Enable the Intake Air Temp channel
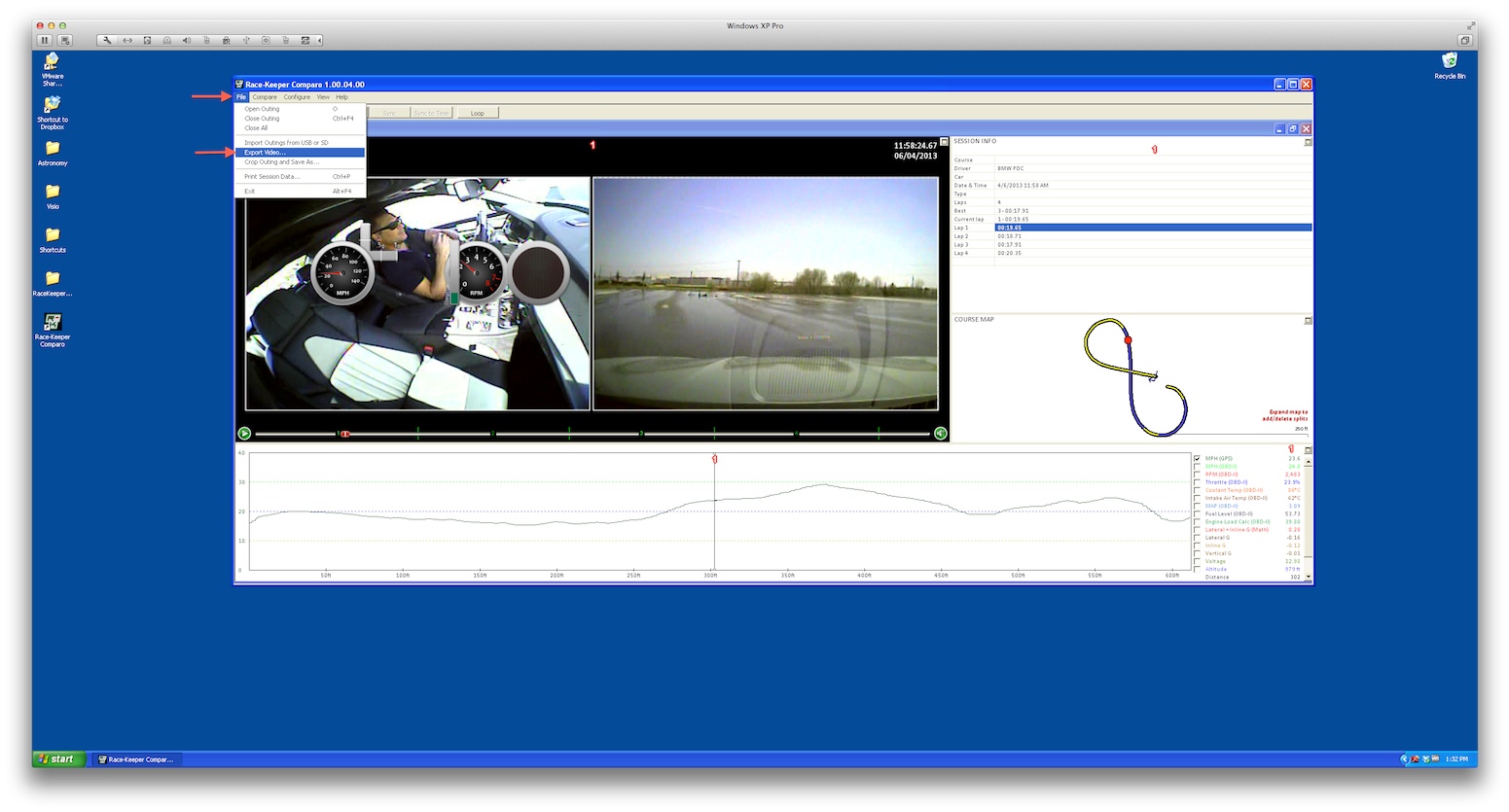The width and height of the screenshot is (1509, 812). pyautogui.click(x=1198, y=498)
